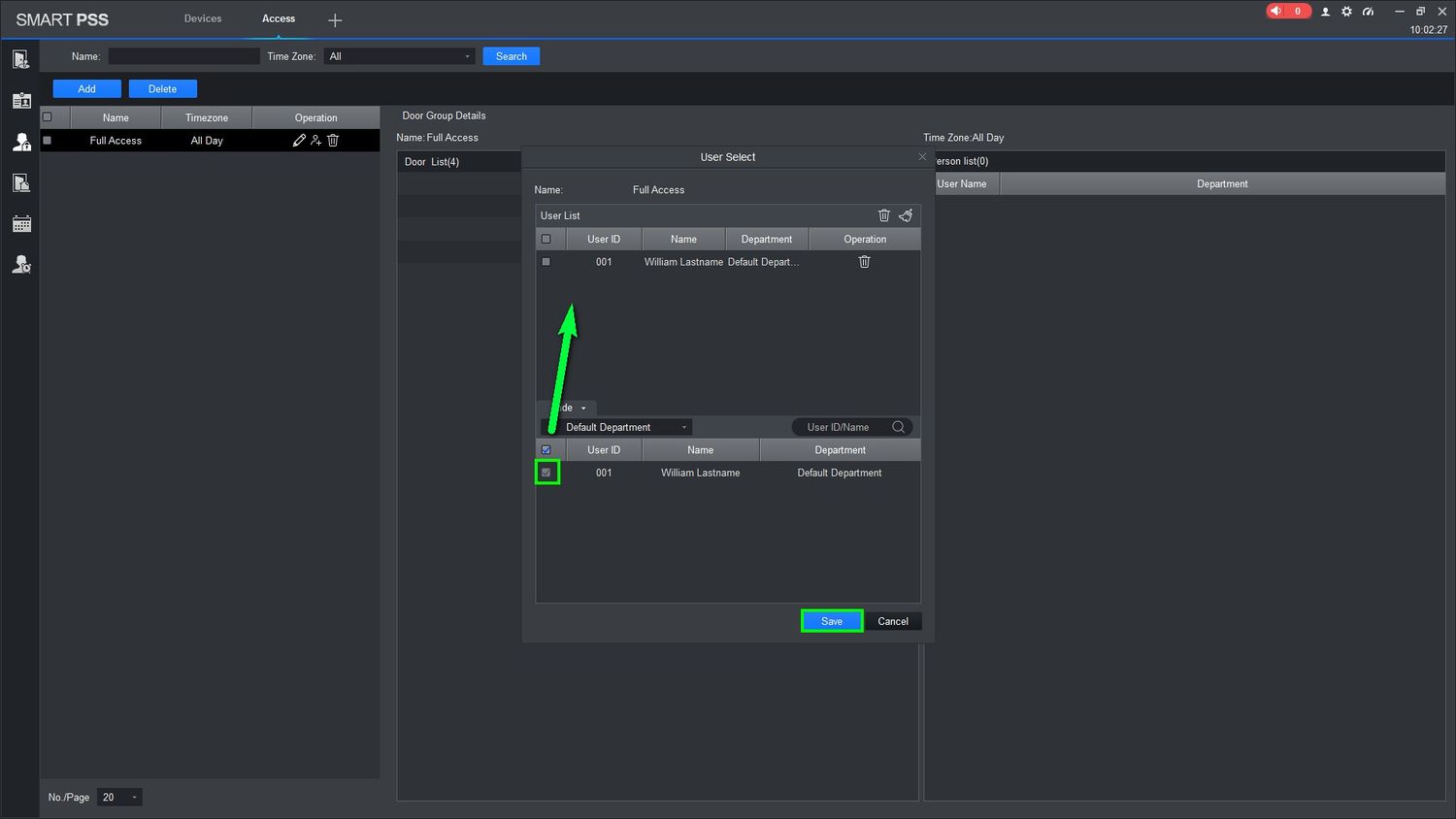
Task: Open the settings gear in the title bar
Action: pos(1346,12)
